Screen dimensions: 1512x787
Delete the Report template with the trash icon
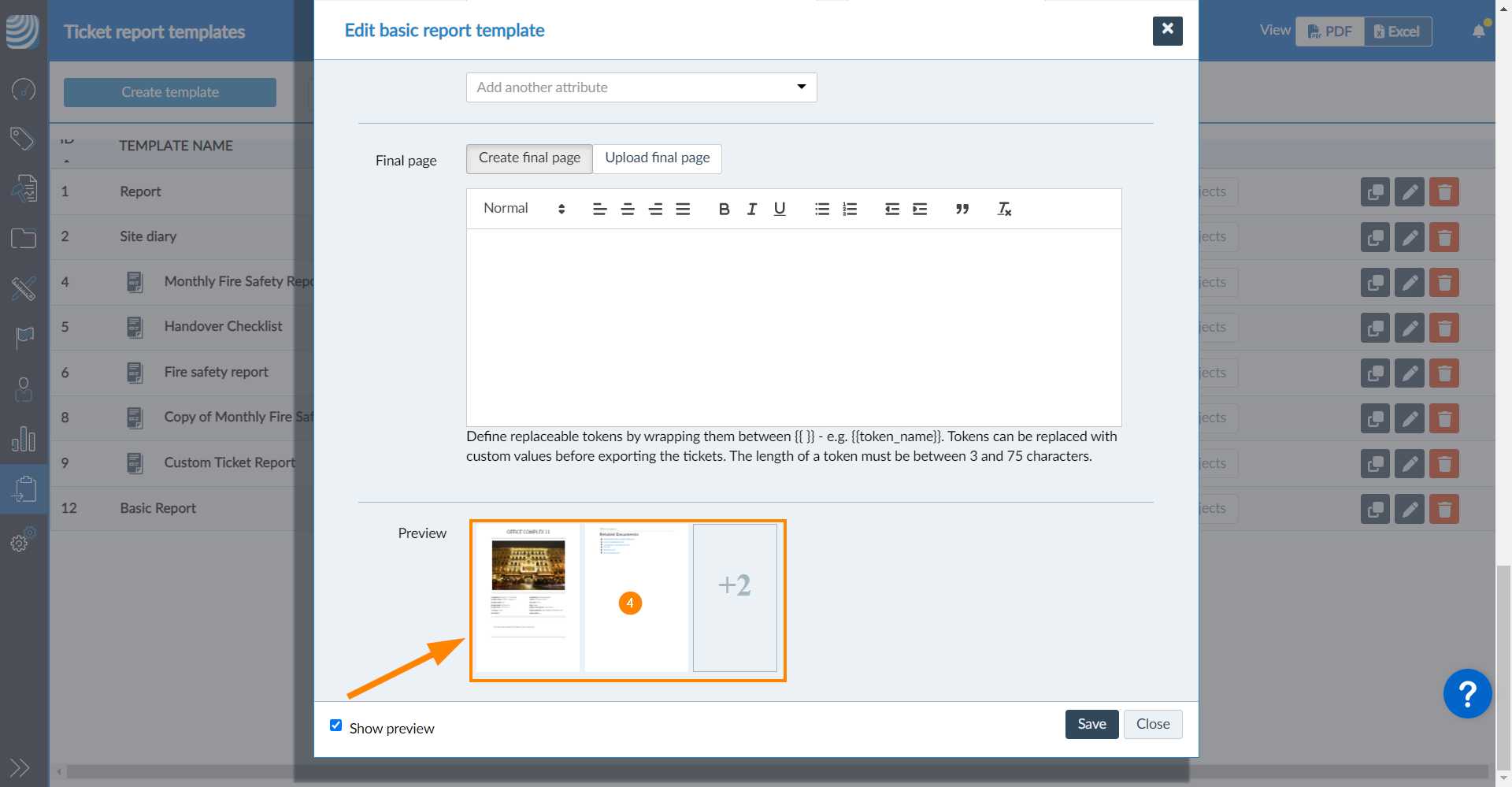(1444, 192)
